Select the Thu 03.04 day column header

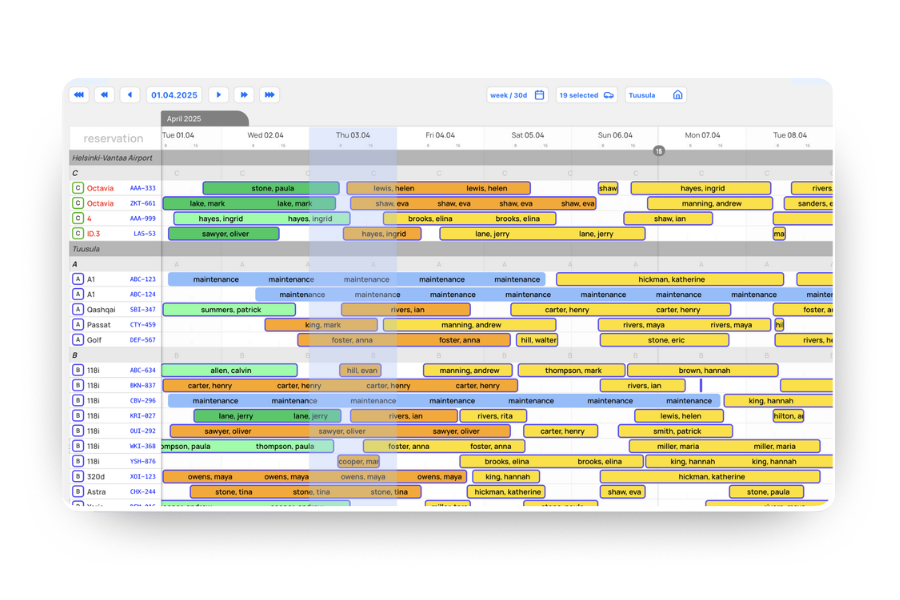pos(352,135)
